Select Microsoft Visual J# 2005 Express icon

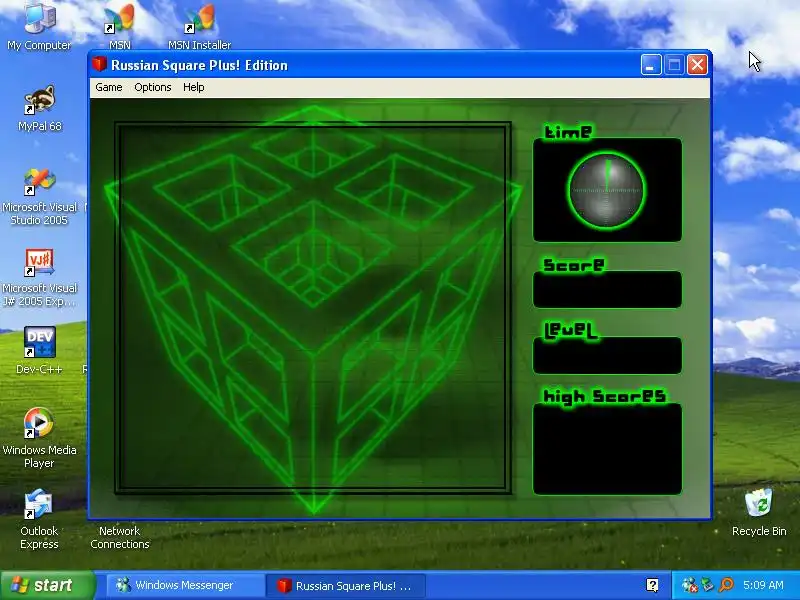(x=39, y=278)
